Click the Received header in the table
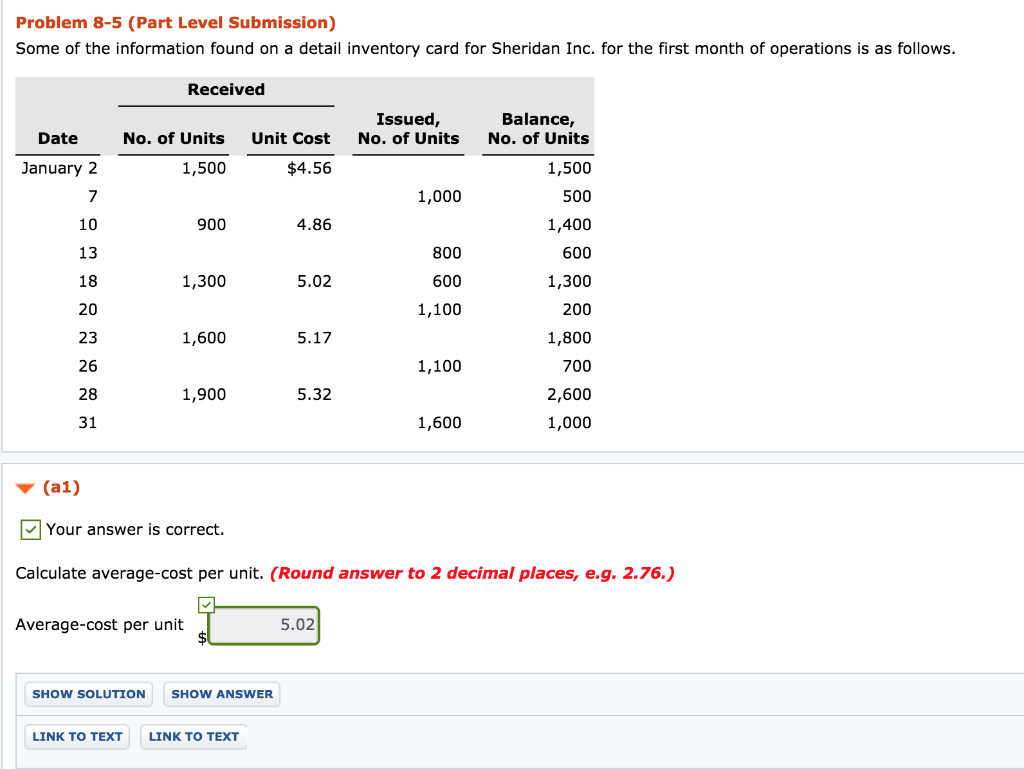 (226, 89)
